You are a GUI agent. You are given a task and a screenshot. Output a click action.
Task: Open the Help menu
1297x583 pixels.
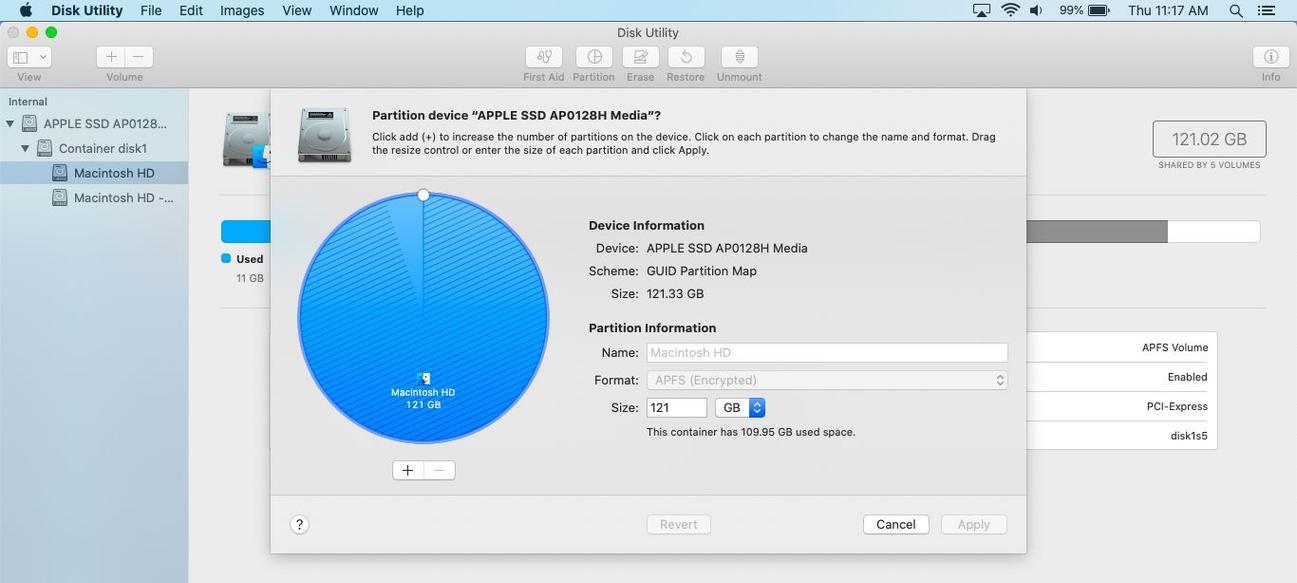(x=410, y=10)
